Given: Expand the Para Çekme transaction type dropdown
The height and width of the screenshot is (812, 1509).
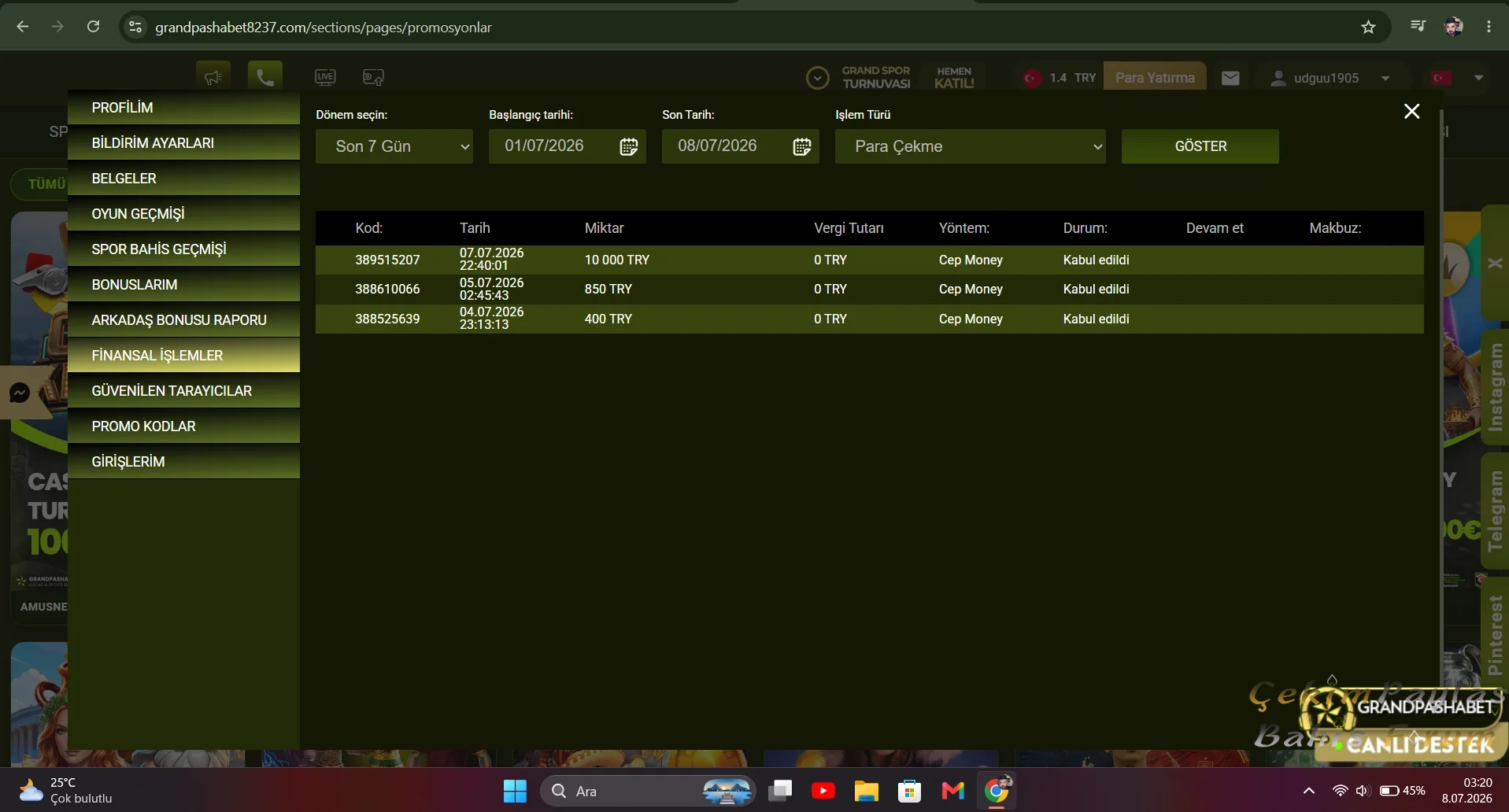Looking at the screenshot, I should (x=971, y=146).
